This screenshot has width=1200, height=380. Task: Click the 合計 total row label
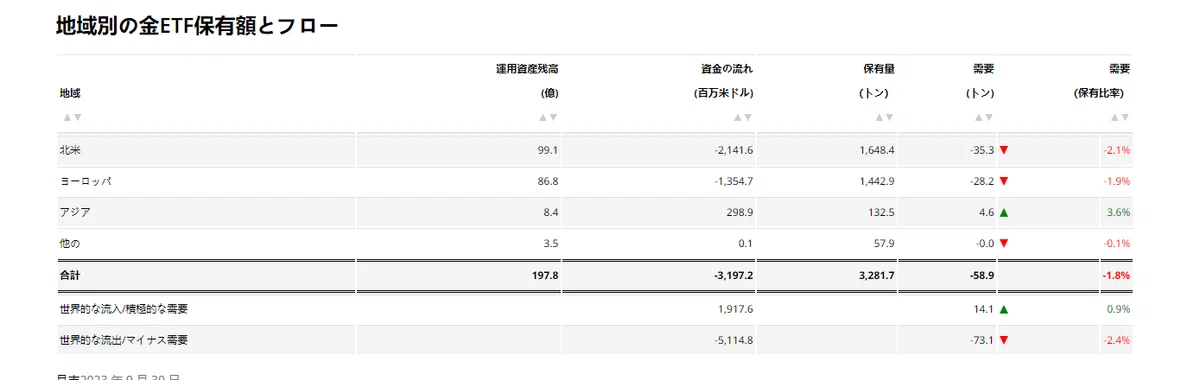pyautogui.click(x=70, y=274)
